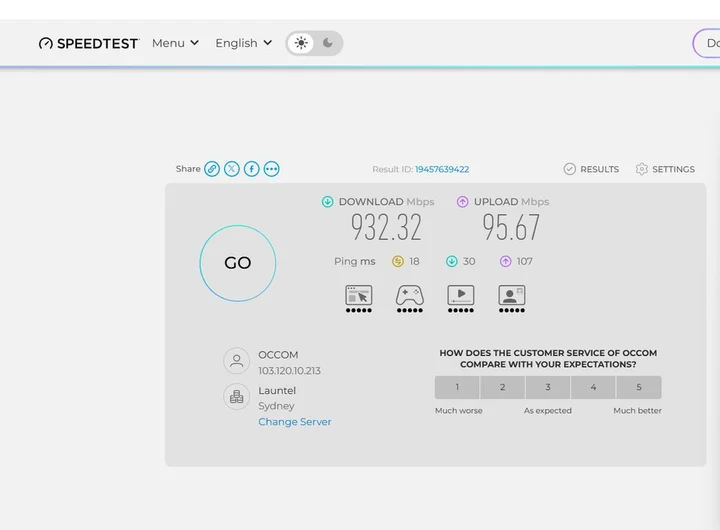
Task: Click the online gaming experience icon
Action: click(410, 299)
